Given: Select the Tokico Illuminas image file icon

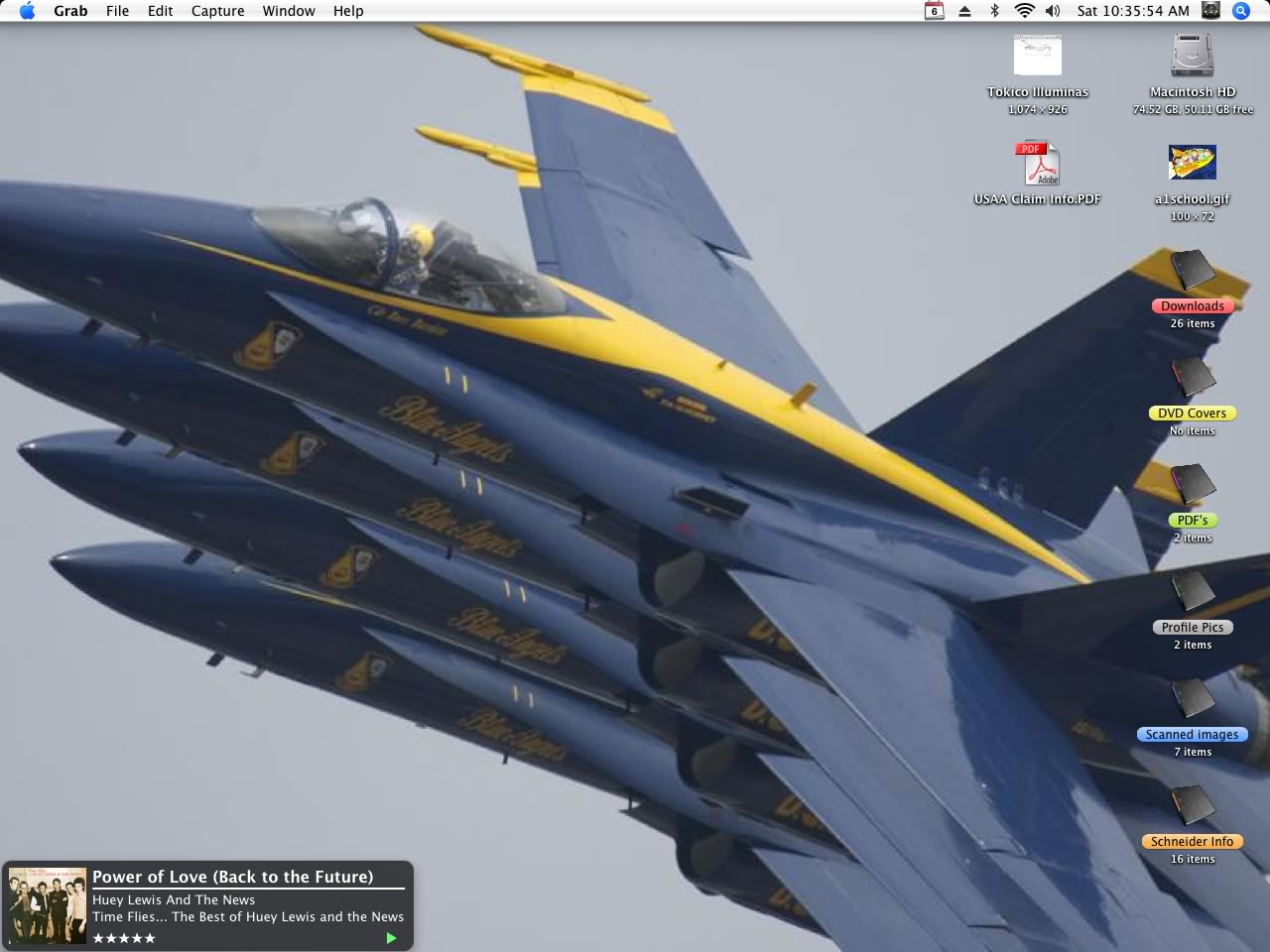Looking at the screenshot, I should click(x=1038, y=56).
